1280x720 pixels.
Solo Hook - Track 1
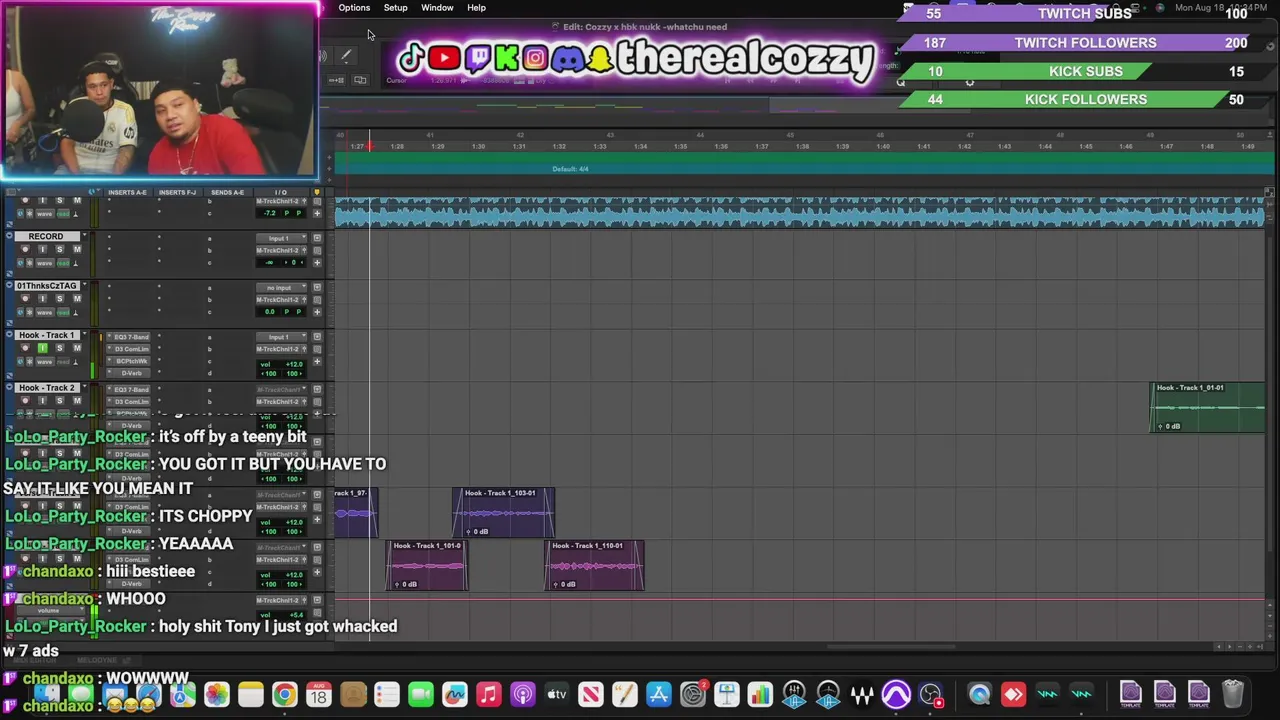59,348
